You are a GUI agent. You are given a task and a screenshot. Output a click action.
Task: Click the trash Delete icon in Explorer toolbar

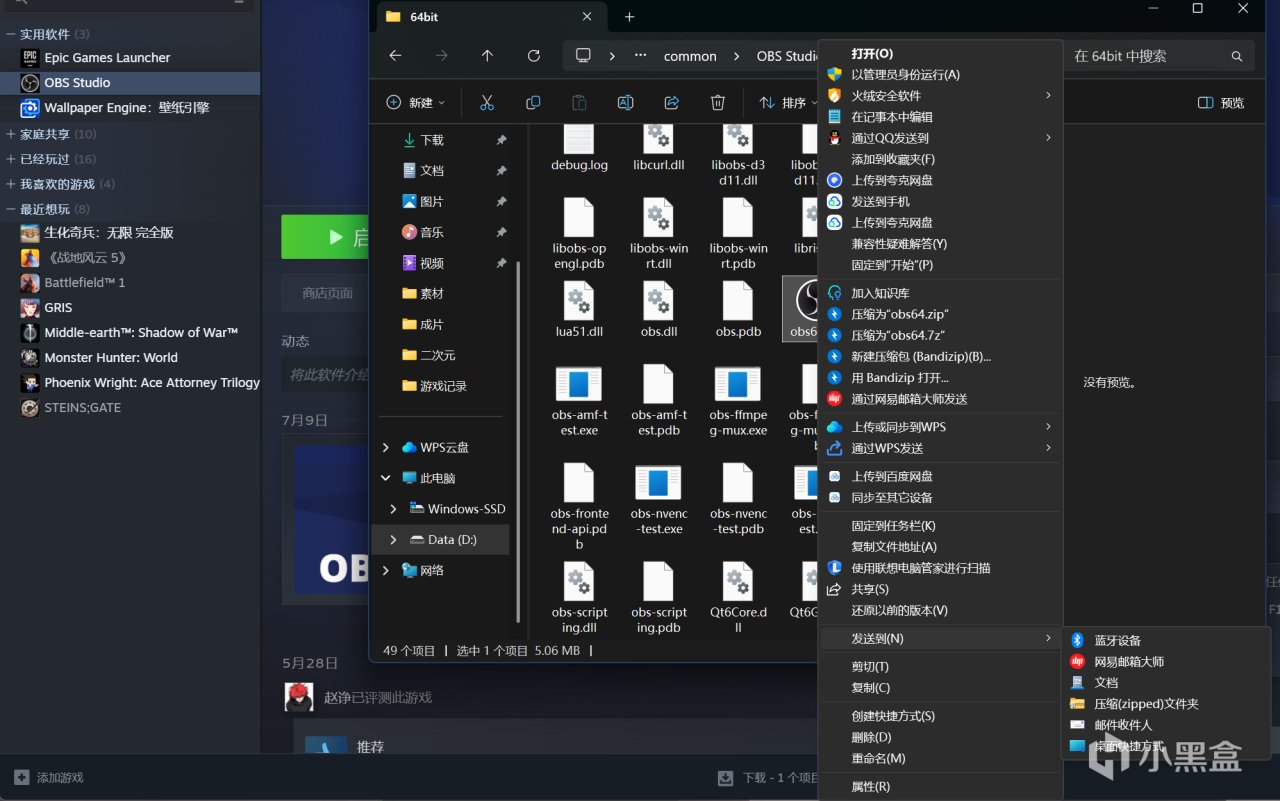coord(718,102)
